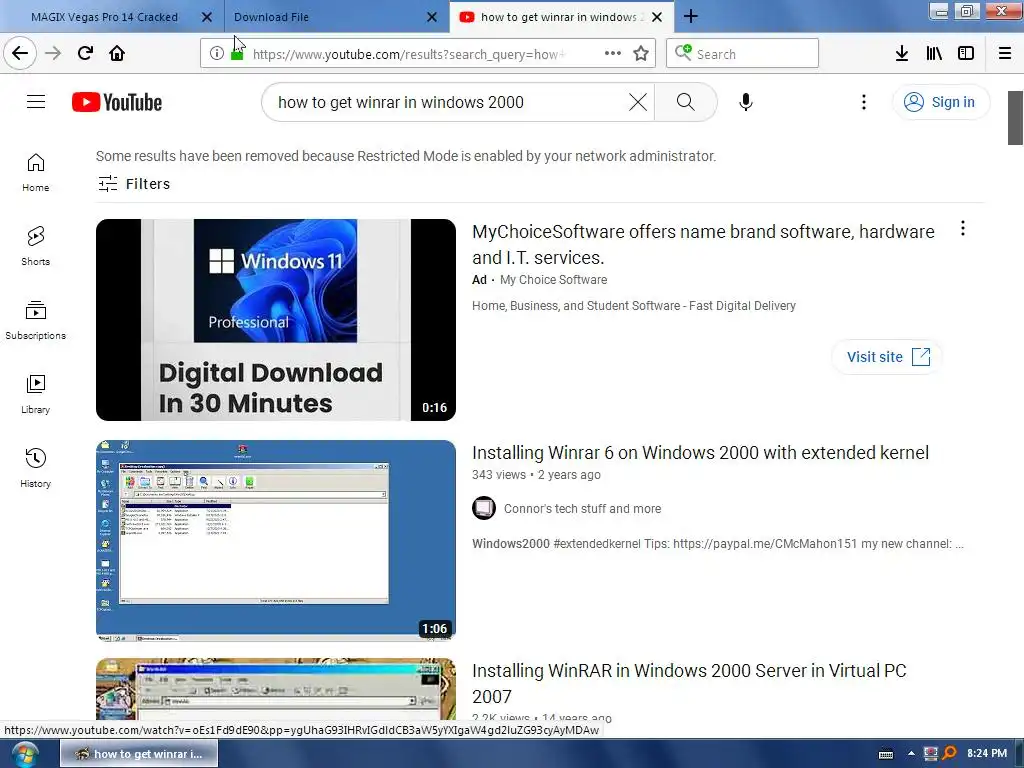1024x768 pixels.
Task: Close the MAGIX Vegas Pro tab
Action: [206, 17]
